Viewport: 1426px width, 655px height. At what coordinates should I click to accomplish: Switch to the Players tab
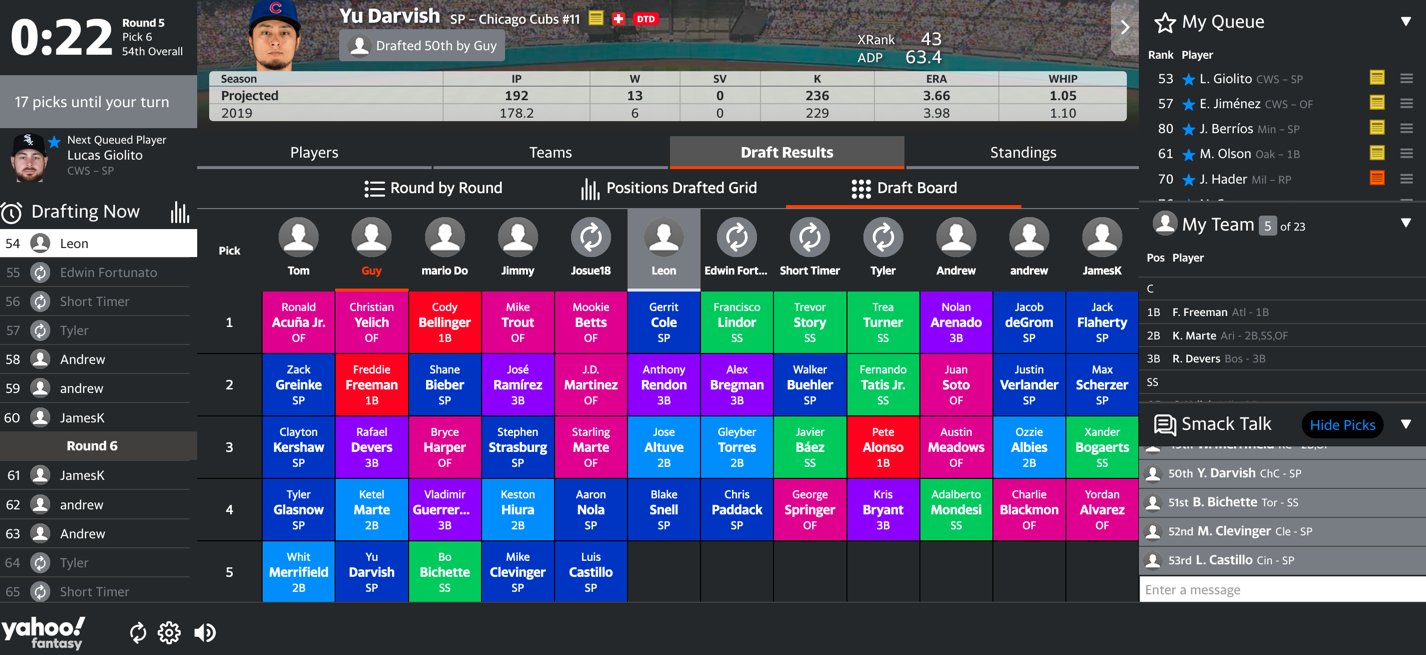[314, 152]
